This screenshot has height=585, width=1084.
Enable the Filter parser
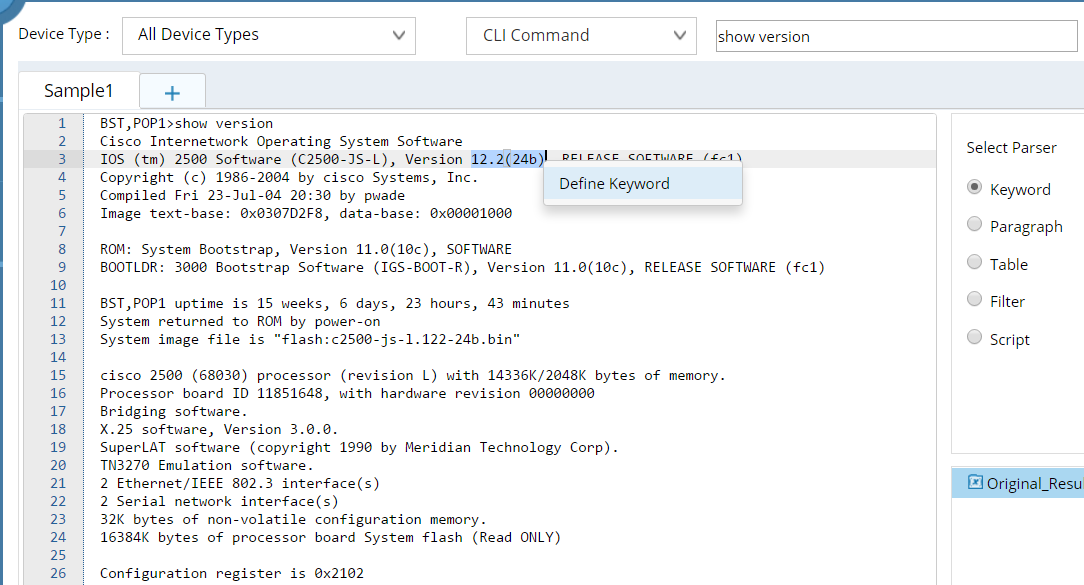975,300
